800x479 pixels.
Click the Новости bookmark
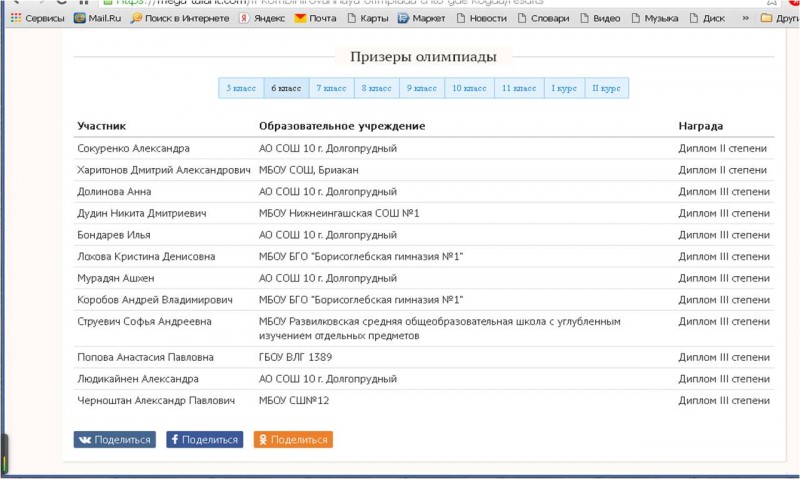(481, 18)
